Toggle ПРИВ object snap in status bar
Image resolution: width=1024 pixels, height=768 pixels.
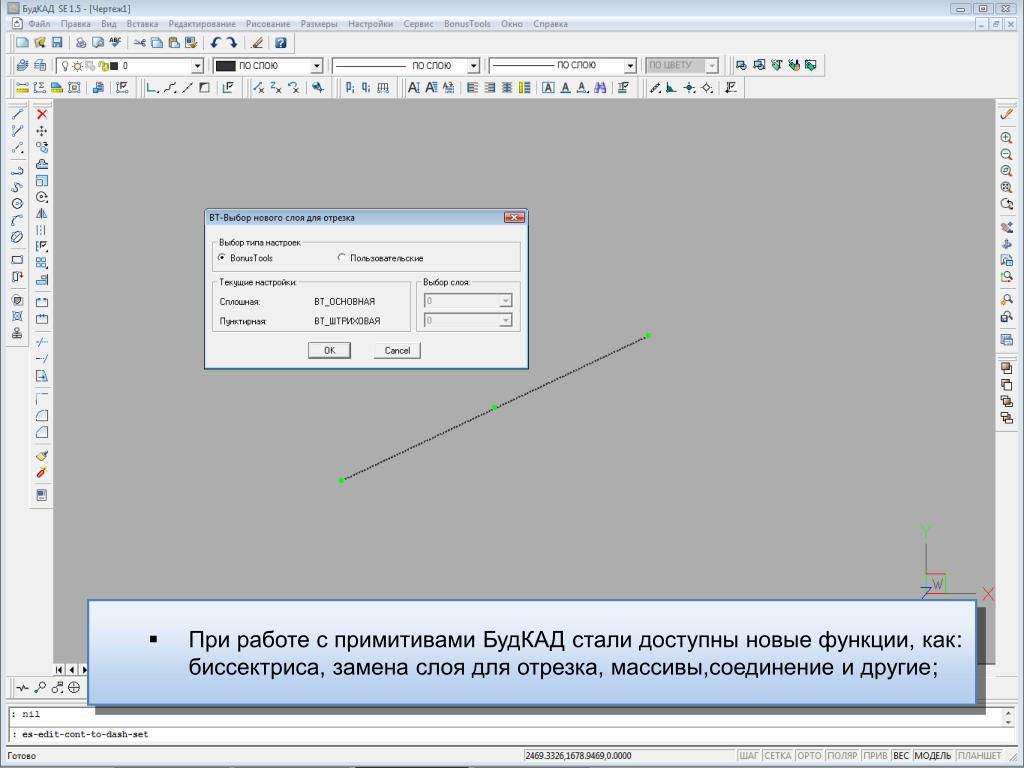pos(875,756)
